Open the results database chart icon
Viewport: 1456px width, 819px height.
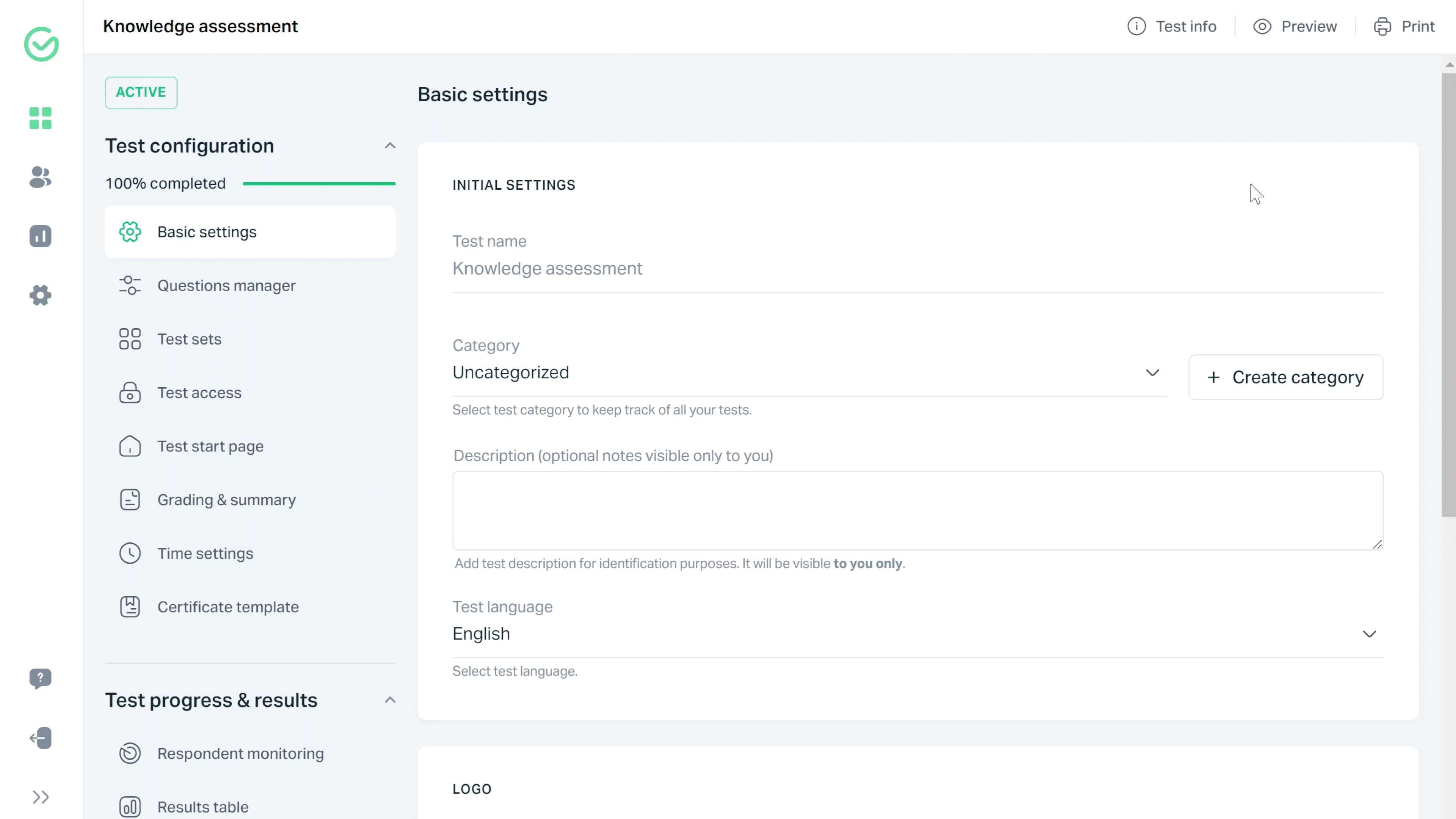coord(40,236)
